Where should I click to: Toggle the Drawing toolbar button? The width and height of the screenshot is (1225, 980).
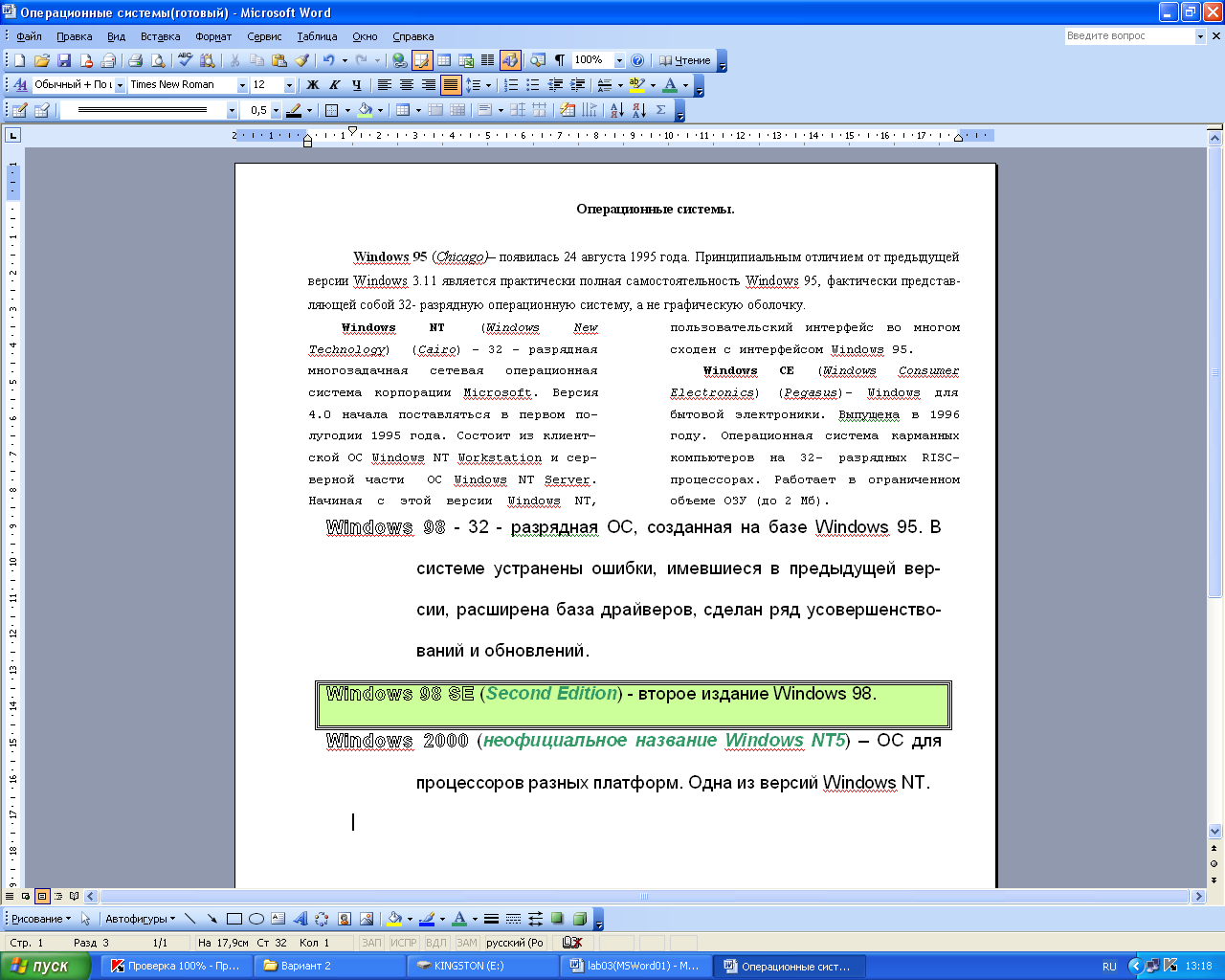tap(510, 60)
